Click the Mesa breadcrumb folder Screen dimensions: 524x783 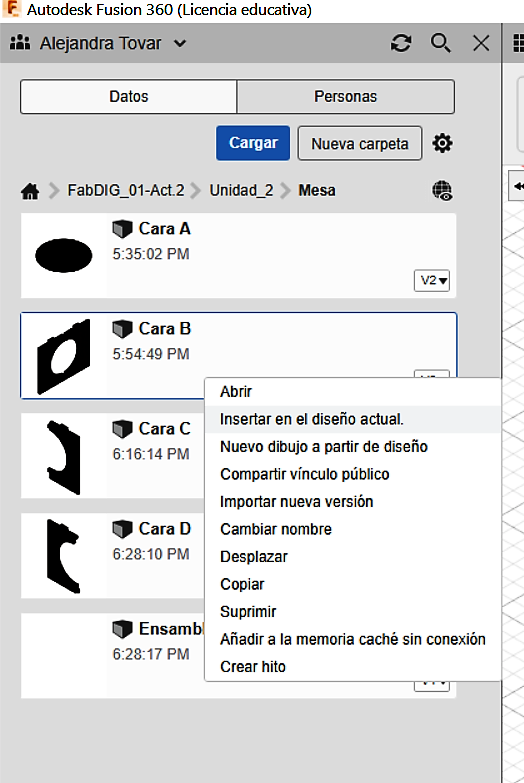tap(317, 190)
